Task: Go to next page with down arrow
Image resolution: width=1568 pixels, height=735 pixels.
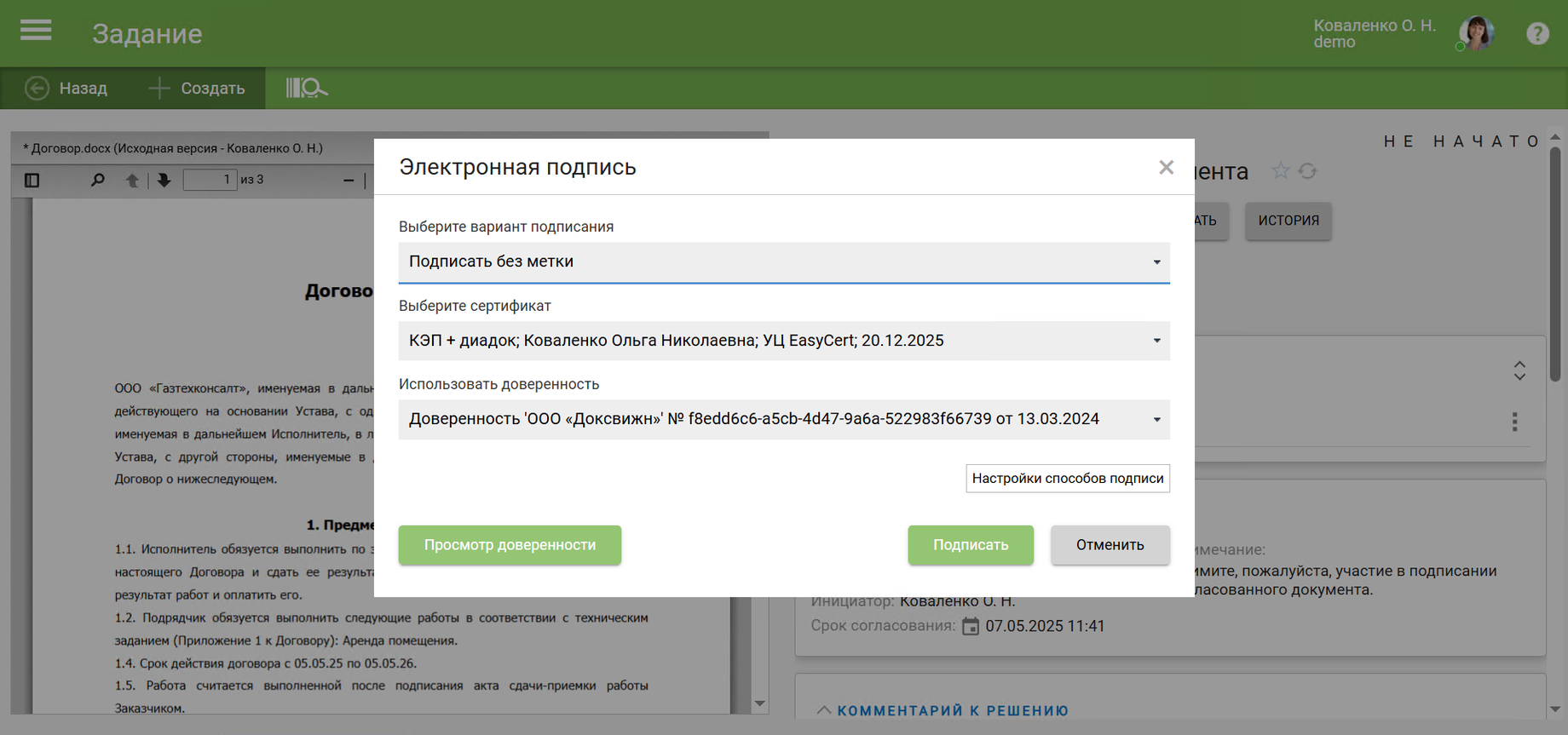Action: [x=164, y=180]
